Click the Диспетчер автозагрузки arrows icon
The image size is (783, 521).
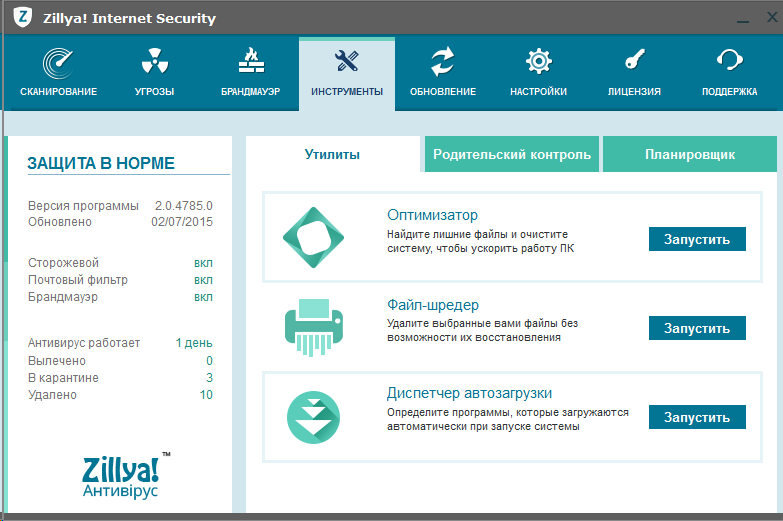point(314,417)
